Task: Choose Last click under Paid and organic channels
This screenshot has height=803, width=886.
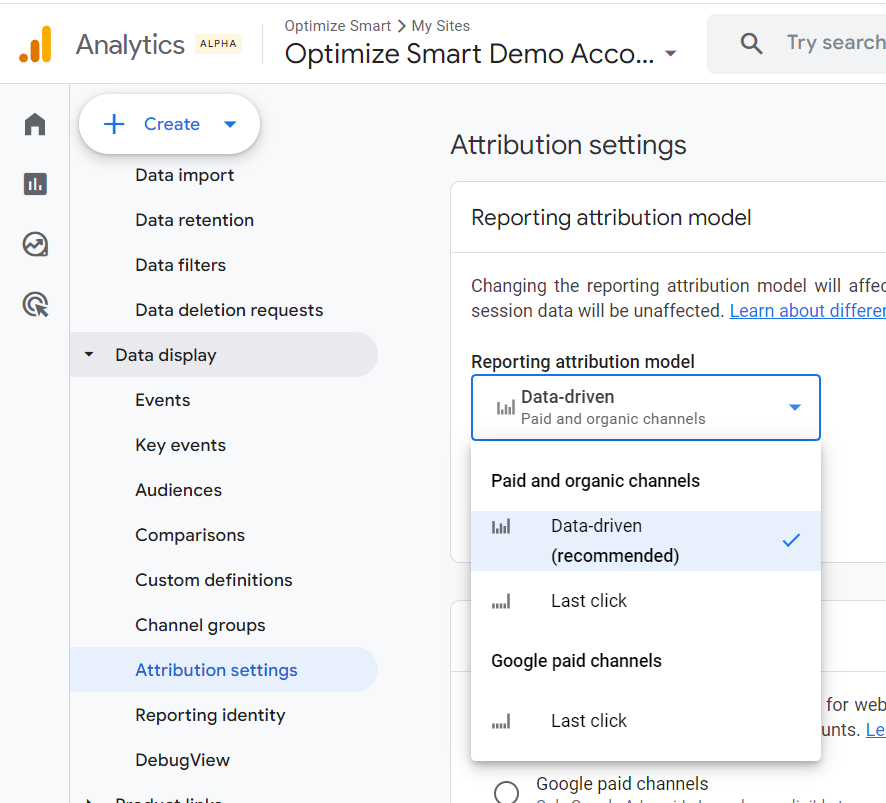Action: pyautogui.click(x=645, y=601)
